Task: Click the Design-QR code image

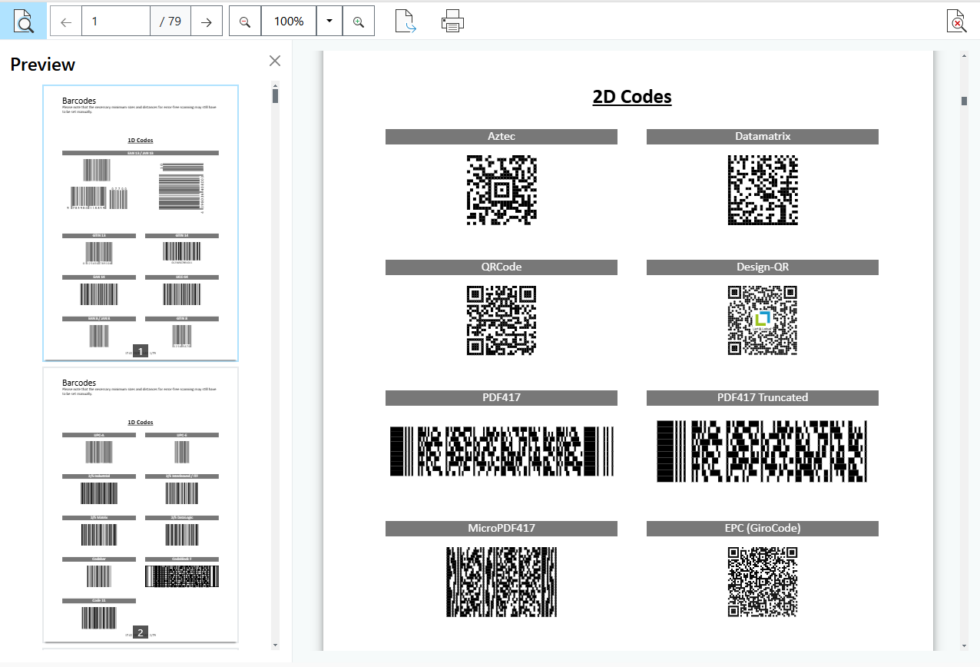Action: tap(762, 319)
